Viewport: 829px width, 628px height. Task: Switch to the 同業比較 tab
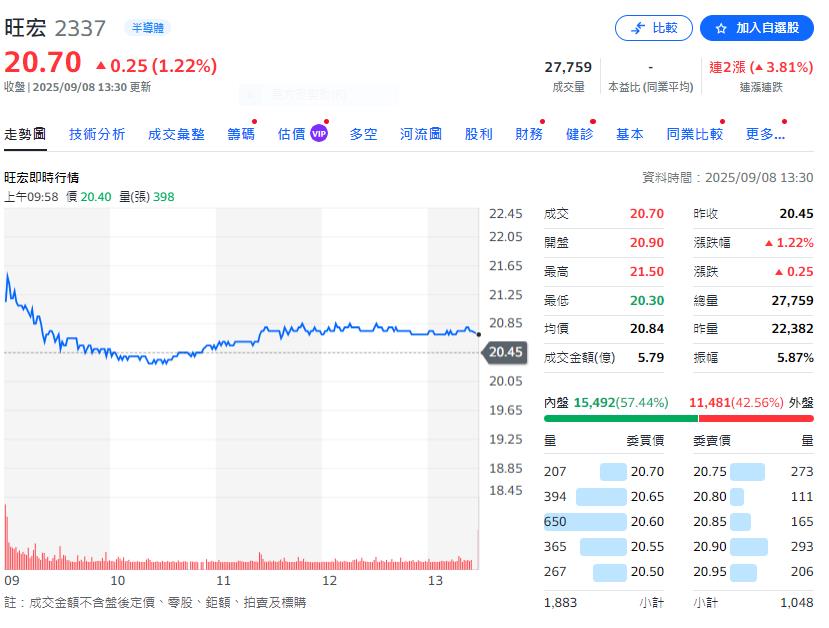pyautogui.click(x=695, y=134)
